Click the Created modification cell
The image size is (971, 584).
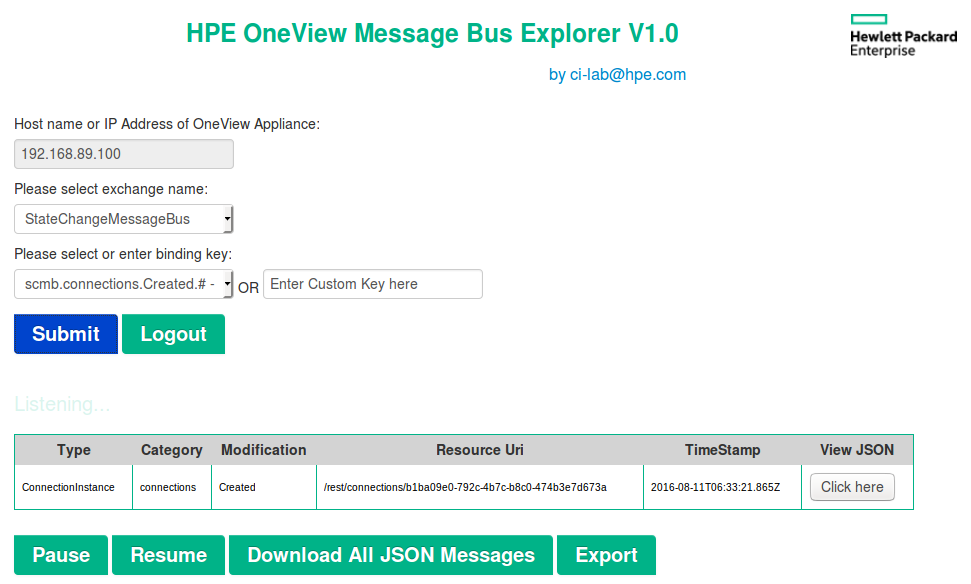pyautogui.click(x=264, y=487)
